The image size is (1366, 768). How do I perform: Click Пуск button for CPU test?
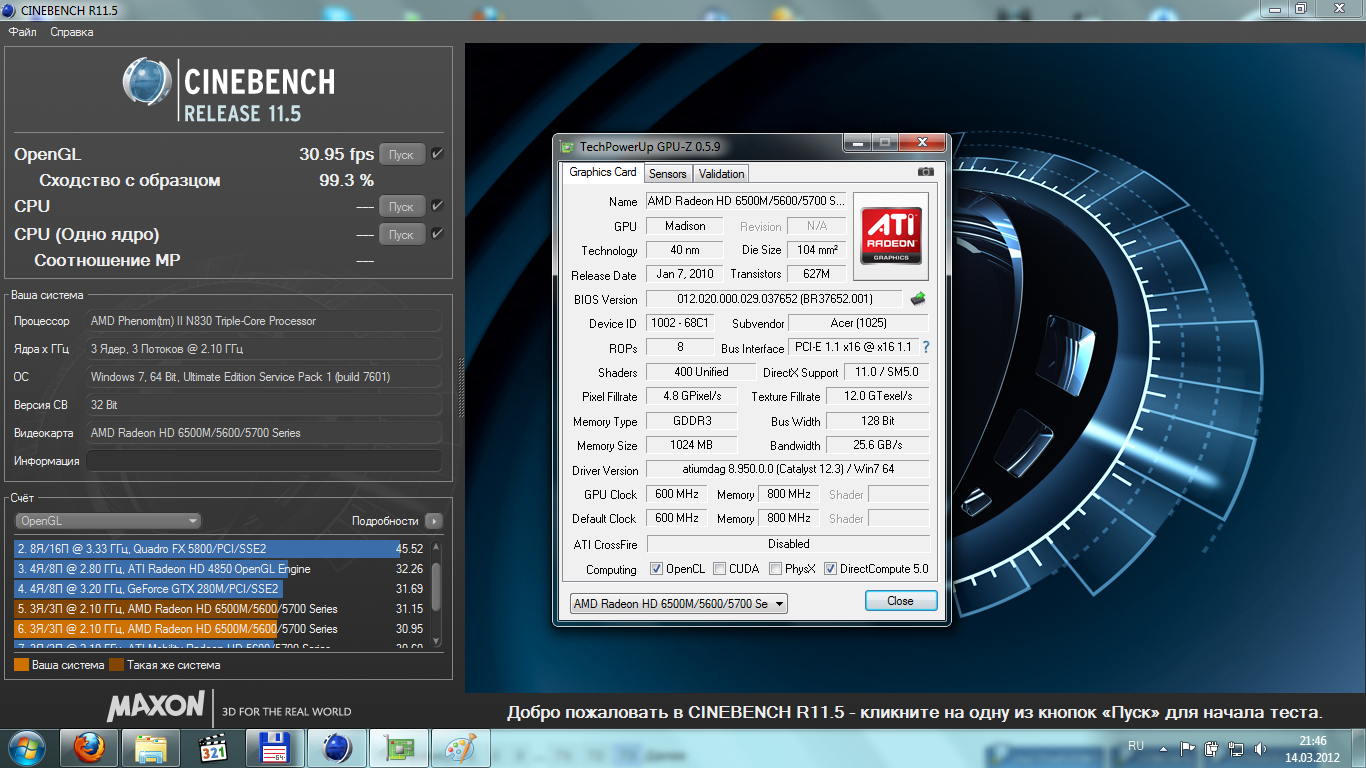(x=401, y=206)
